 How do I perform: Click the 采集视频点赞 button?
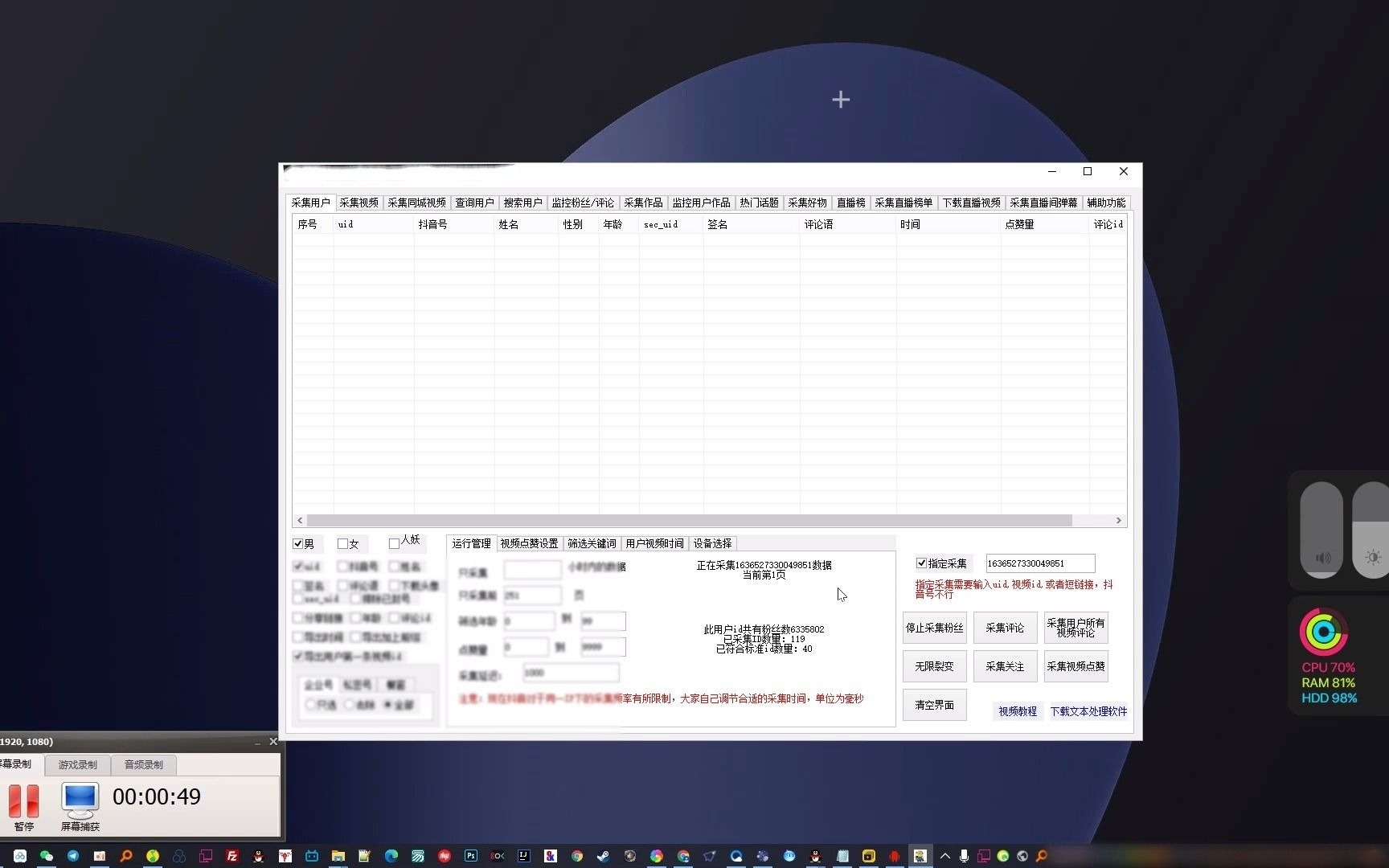pyautogui.click(x=1076, y=666)
